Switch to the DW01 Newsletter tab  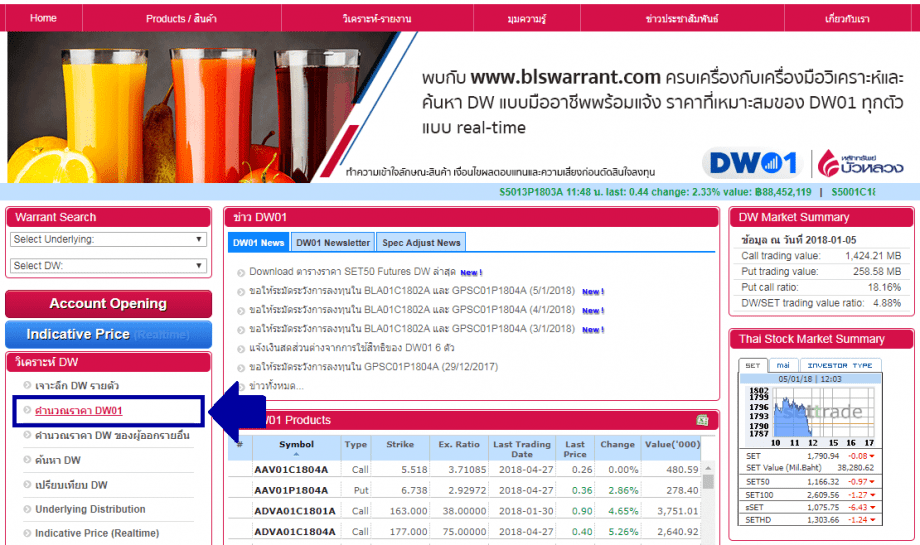pos(333,242)
